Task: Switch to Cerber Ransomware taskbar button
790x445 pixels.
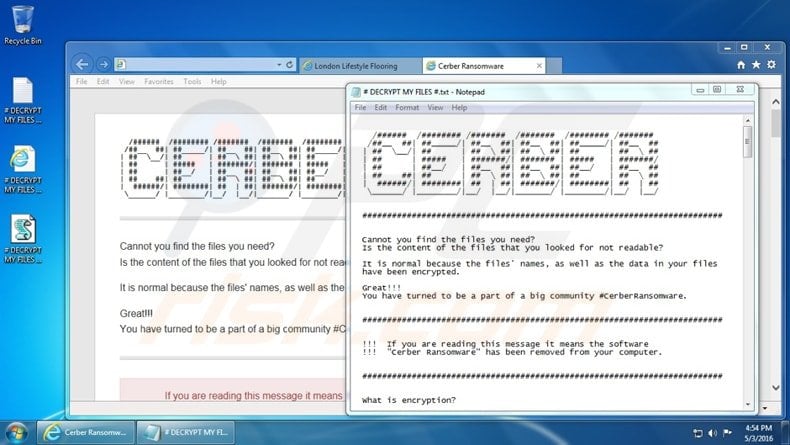Action: 86,432
